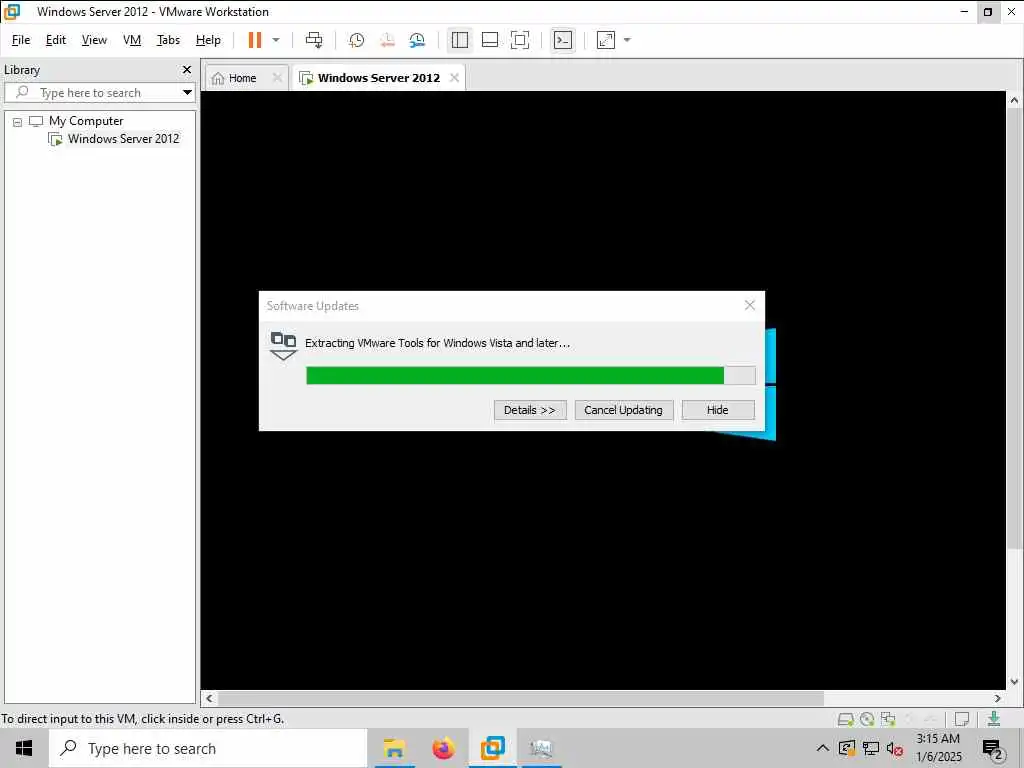The image size is (1024, 768).
Task: Click the network adapter status icon
Action: (x=888, y=719)
